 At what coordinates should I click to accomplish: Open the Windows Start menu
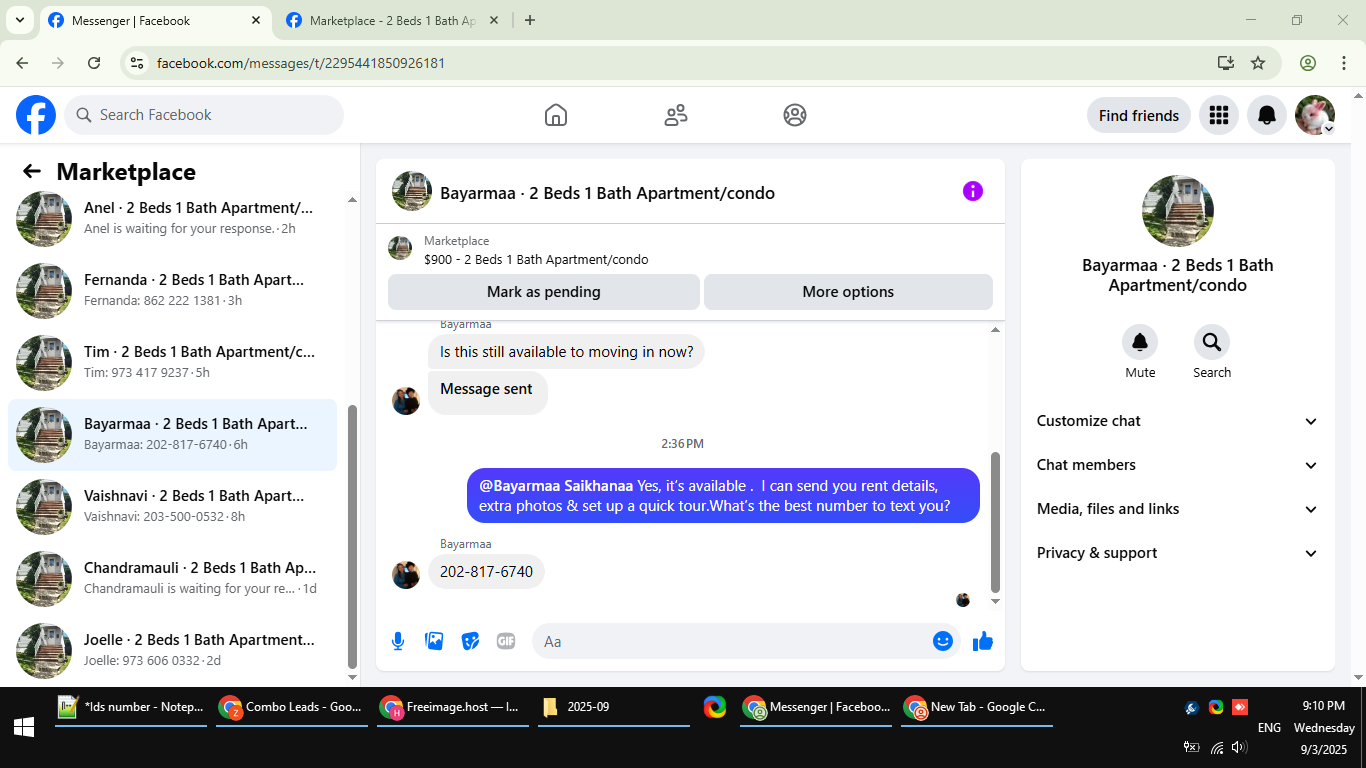24,727
